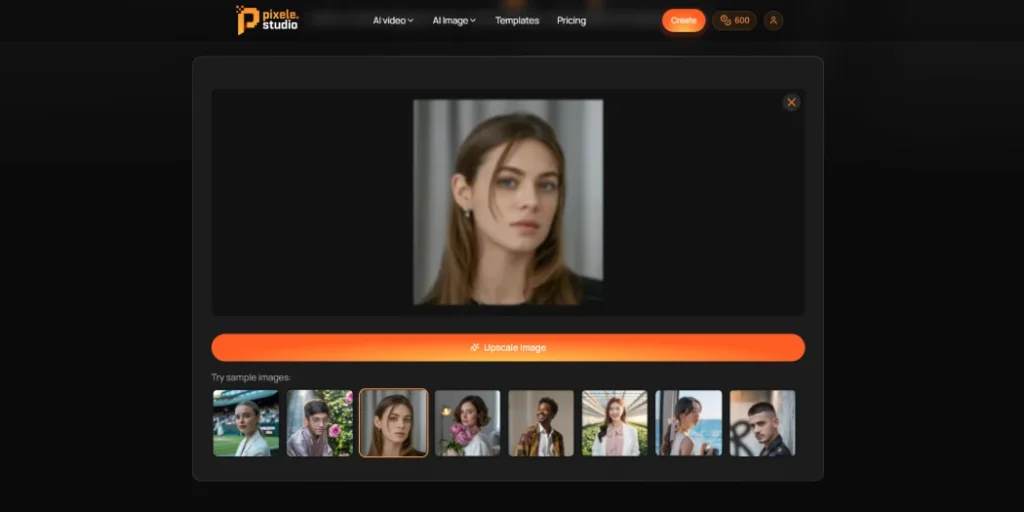Expand the AI image dropdown
The width and height of the screenshot is (1024, 512).
(x=454, y=20)
